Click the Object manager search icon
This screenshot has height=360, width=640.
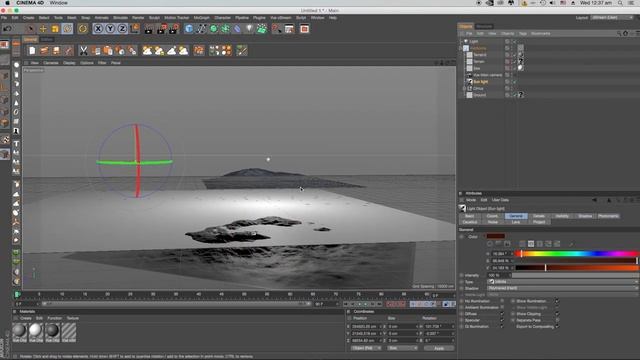[x=619, y=33]
